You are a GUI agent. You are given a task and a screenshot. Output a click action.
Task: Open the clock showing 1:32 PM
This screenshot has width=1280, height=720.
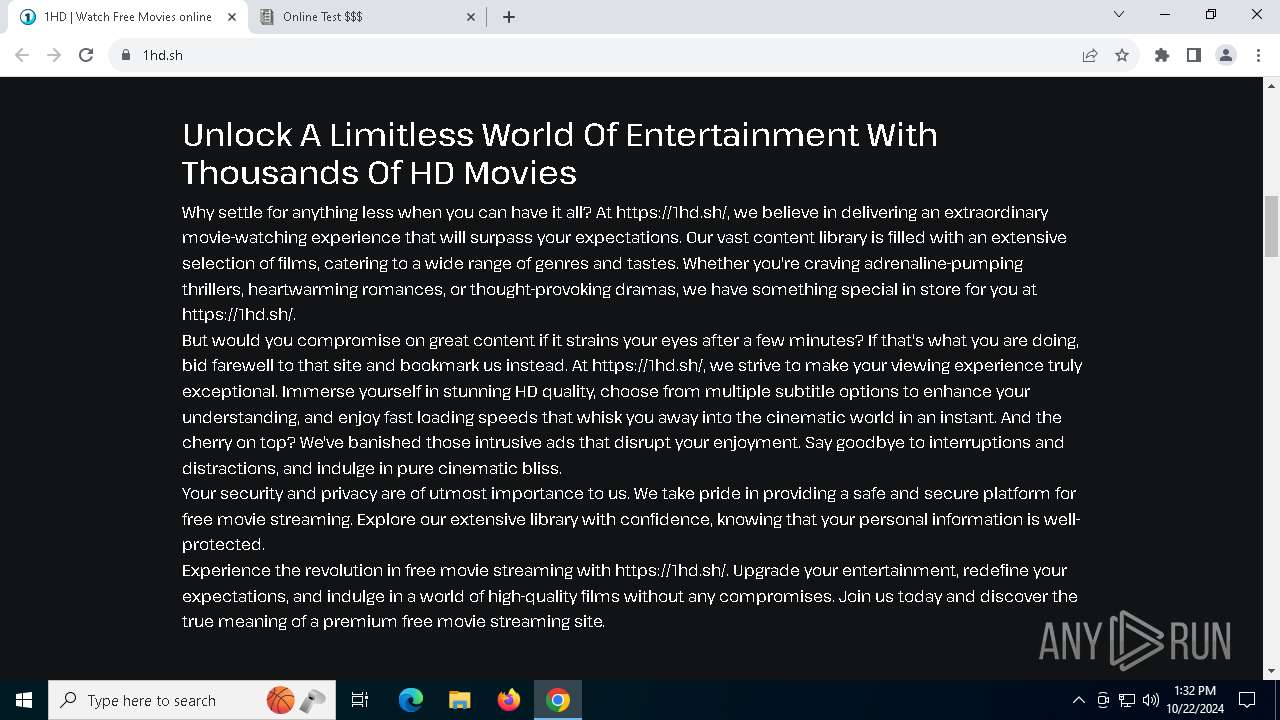pos(1195,700)
